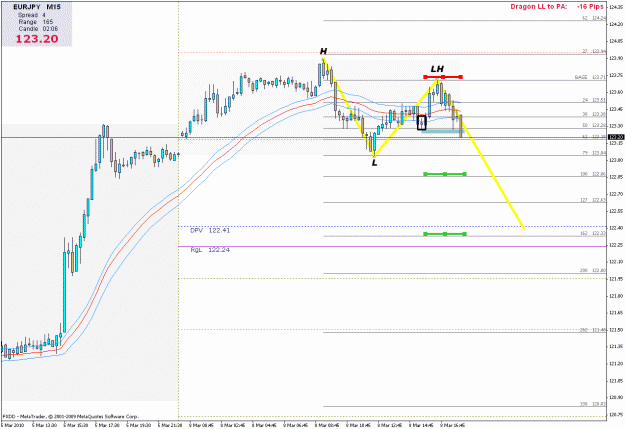Click the '24 123.51' Fibonacci label
This screenshot has width=625, height=429.
click(x=594, y=100)
